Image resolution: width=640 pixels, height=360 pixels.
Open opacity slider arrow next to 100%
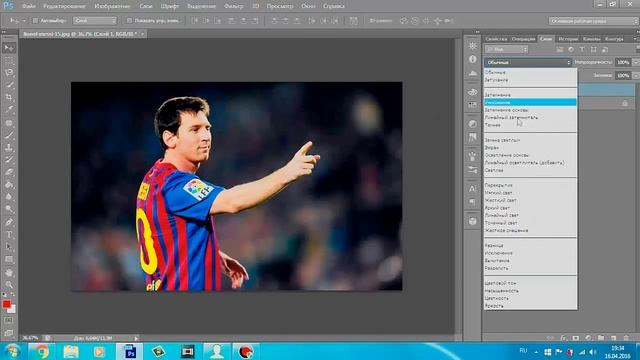636,62
